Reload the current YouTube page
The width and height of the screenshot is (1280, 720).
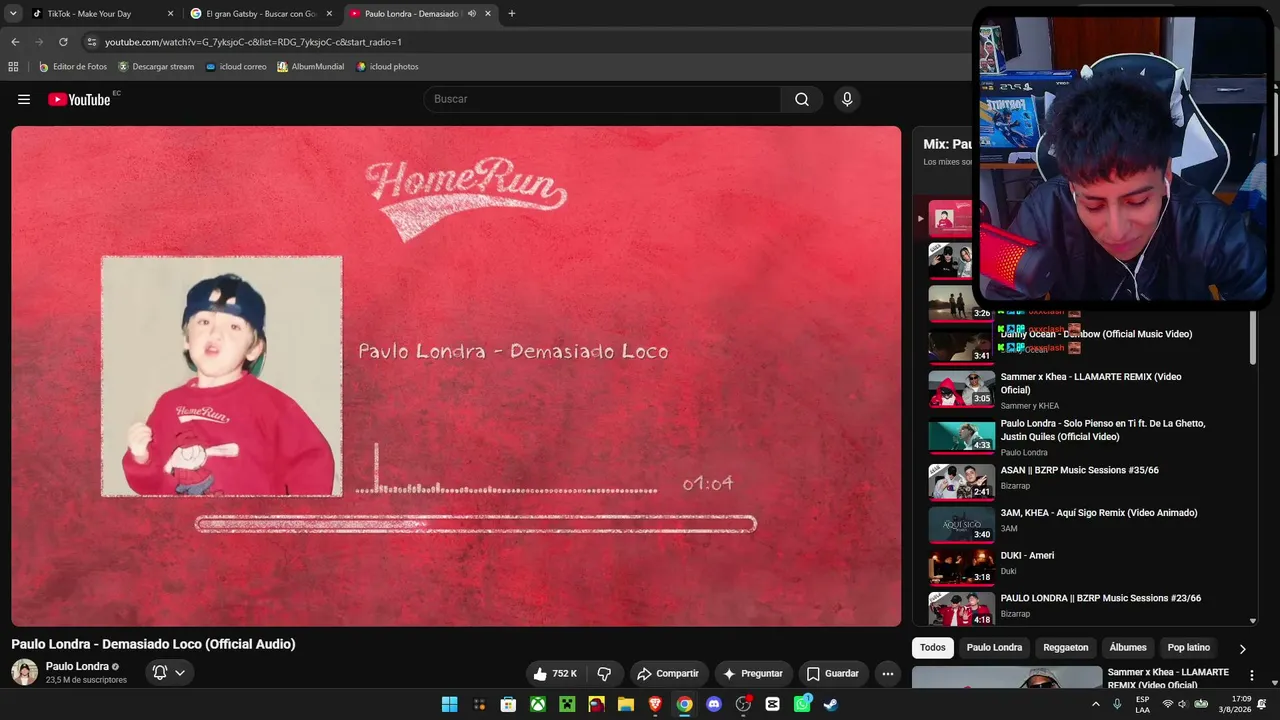(63, 42)
